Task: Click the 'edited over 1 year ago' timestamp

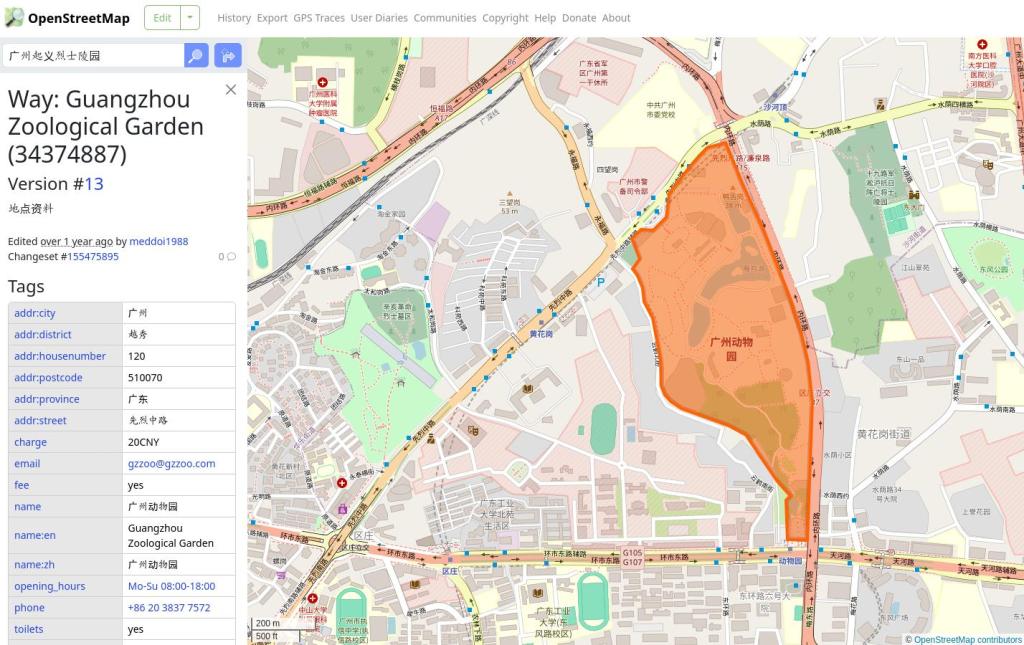Action: [x=76, y=242]
